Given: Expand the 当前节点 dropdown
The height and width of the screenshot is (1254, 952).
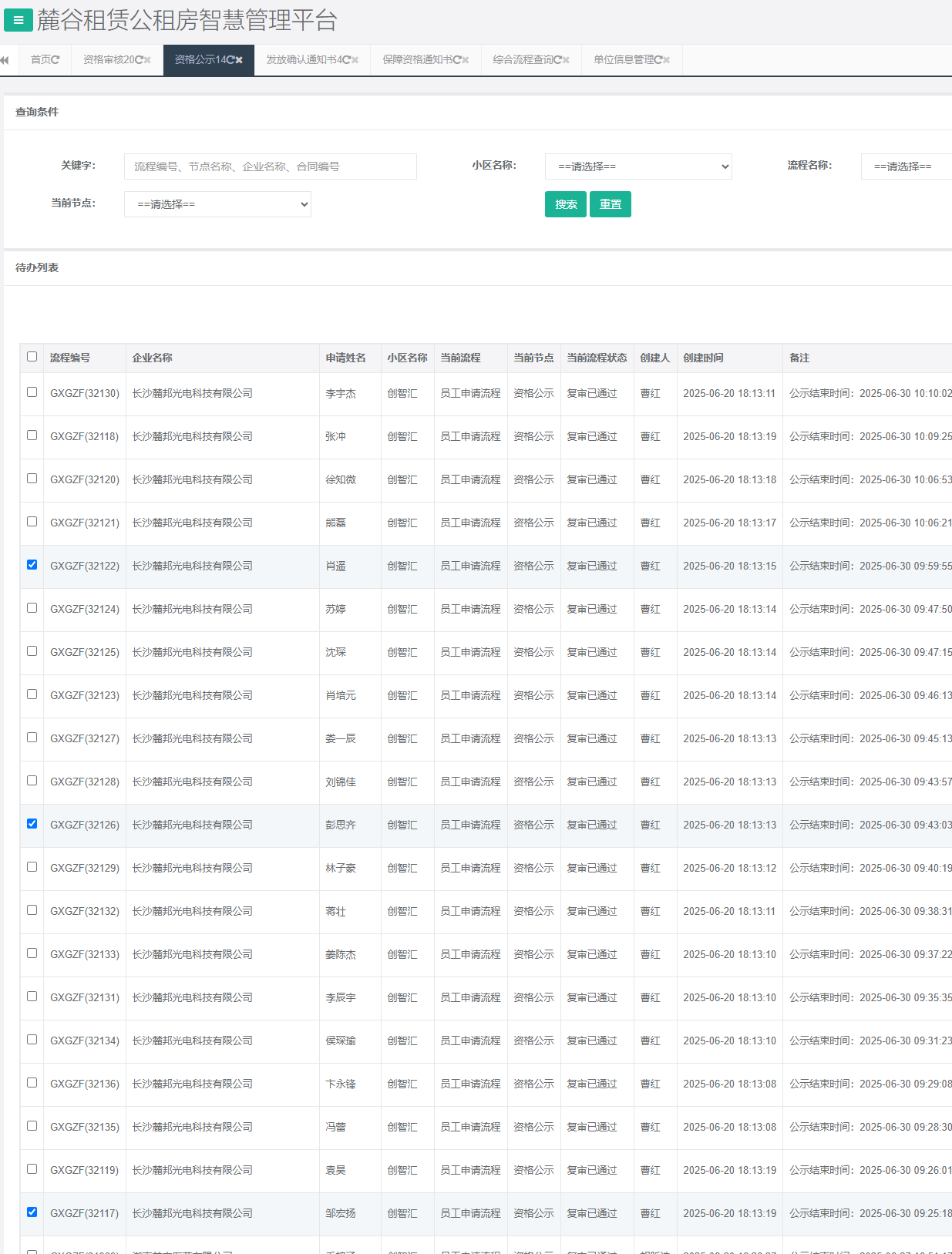Looking at the screenshot, I should (217, 204).
